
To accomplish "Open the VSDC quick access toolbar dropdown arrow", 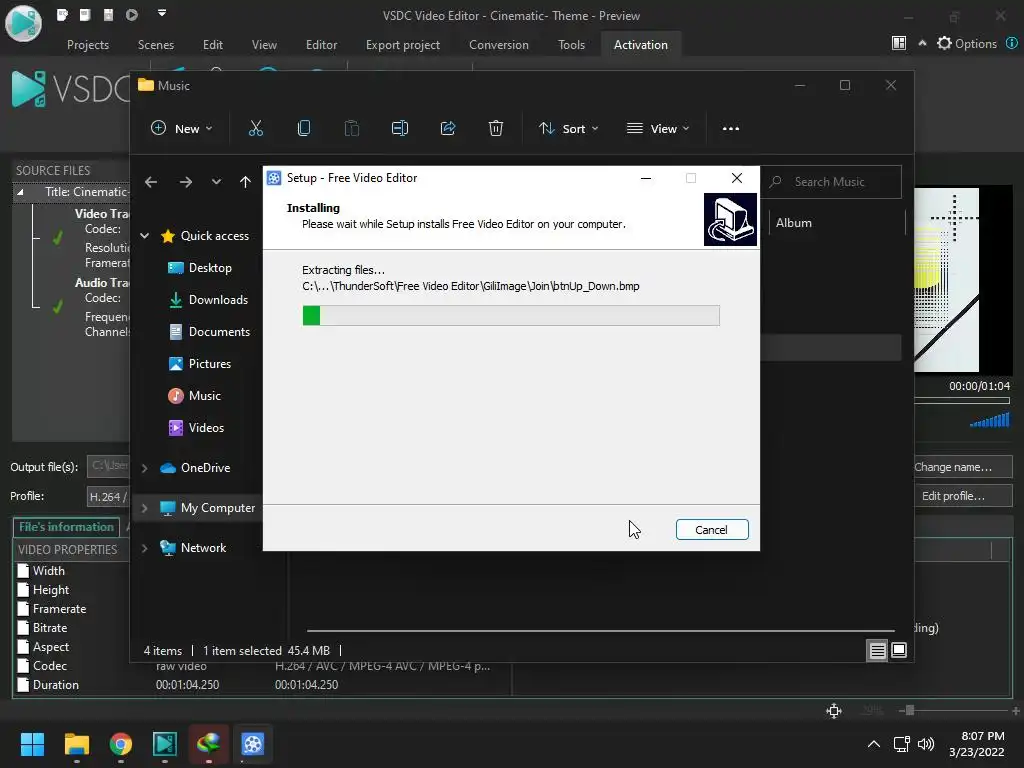I will (162, 13).
